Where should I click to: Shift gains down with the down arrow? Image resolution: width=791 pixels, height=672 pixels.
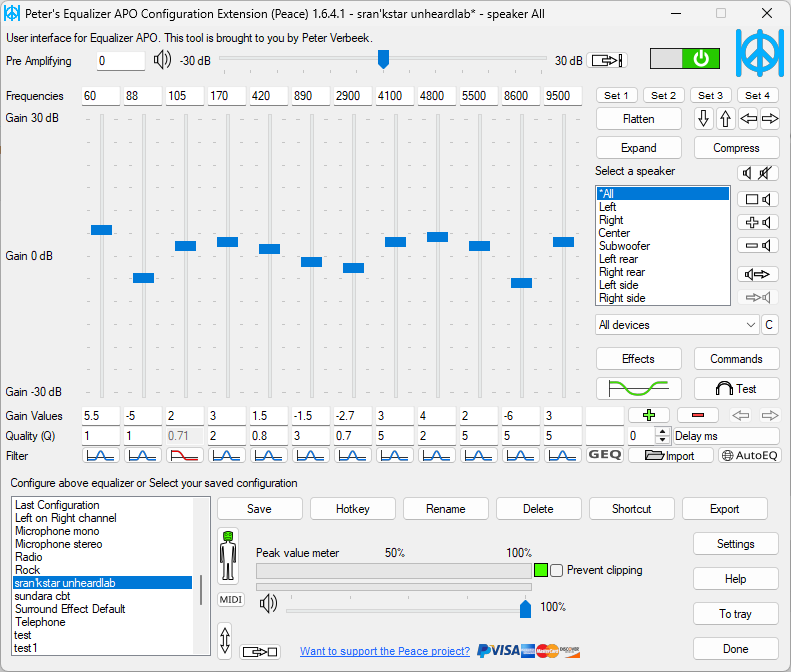pyautogui.click(x=703, y=119)
